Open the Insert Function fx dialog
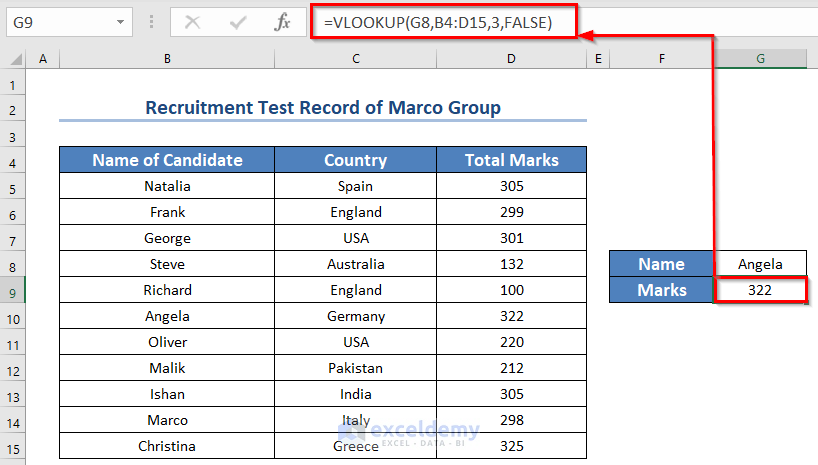818x465 pixels. pyautogui.click(x=283, y=21)
